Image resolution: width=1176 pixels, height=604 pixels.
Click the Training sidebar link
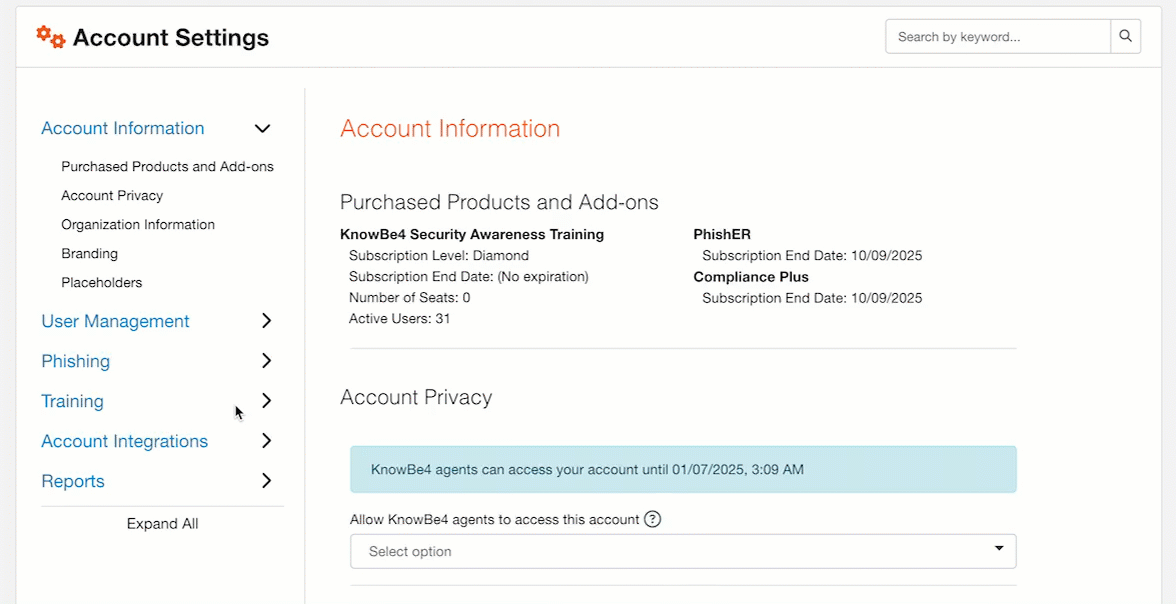coord(73,401)
